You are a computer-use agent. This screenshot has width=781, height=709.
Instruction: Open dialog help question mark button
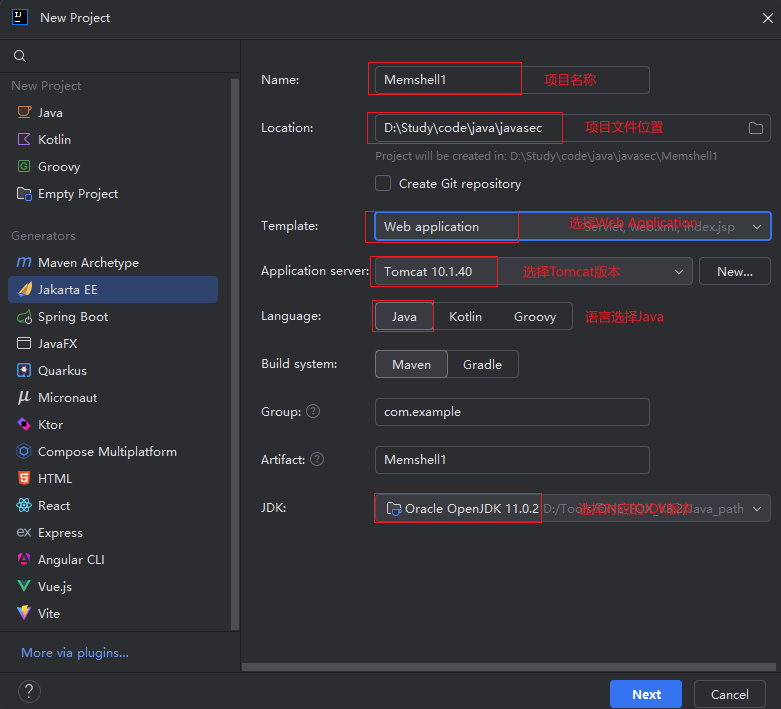[x=29, y=692]
